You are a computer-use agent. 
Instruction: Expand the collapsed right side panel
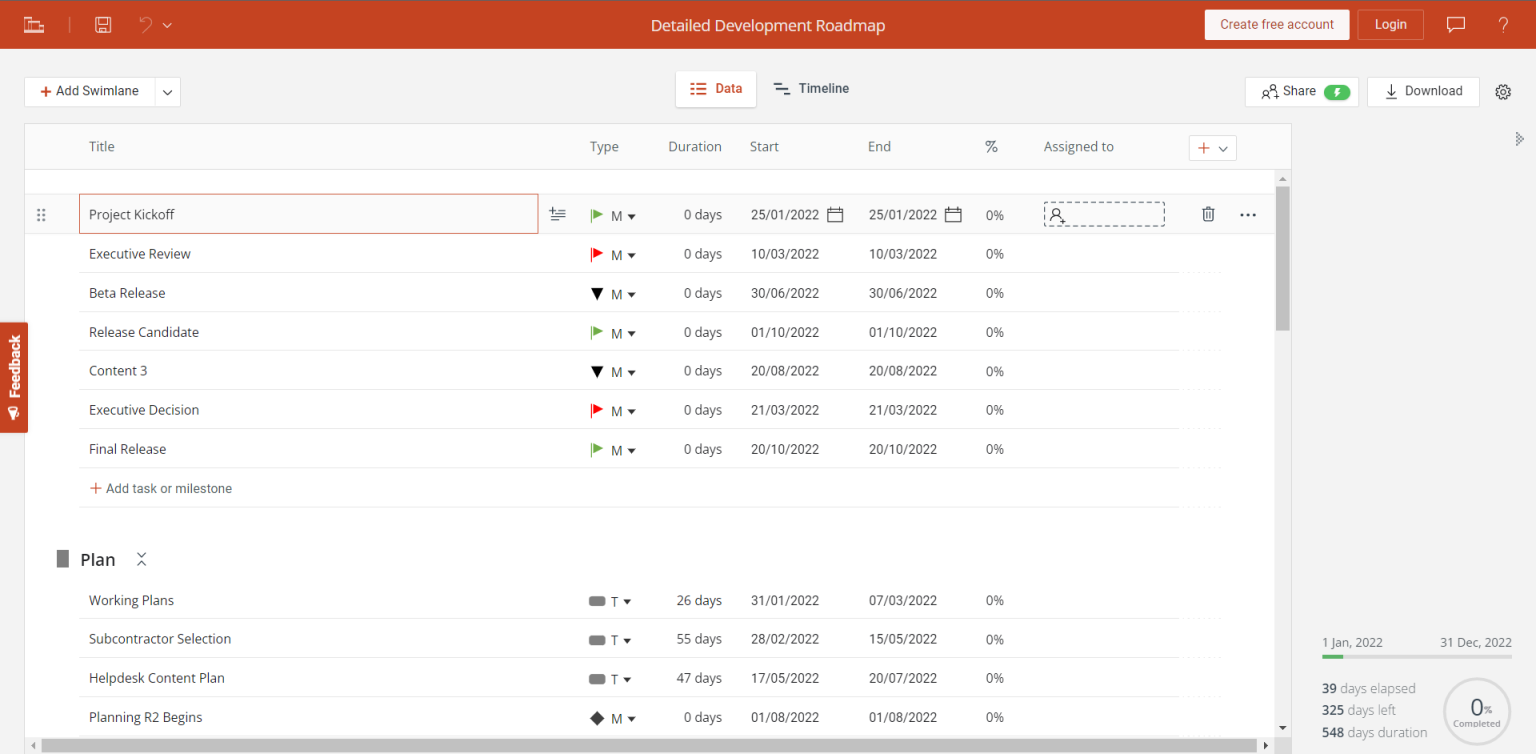(1519, 139)
